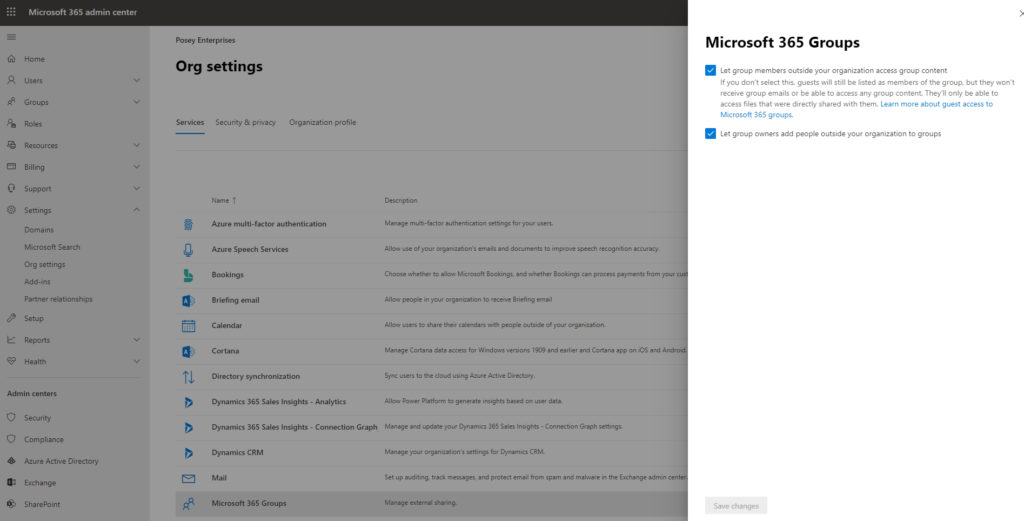This screenshot has height=521, width=1024.
Task: Click the Exchange admin center icon
Action: click(11, 482)
